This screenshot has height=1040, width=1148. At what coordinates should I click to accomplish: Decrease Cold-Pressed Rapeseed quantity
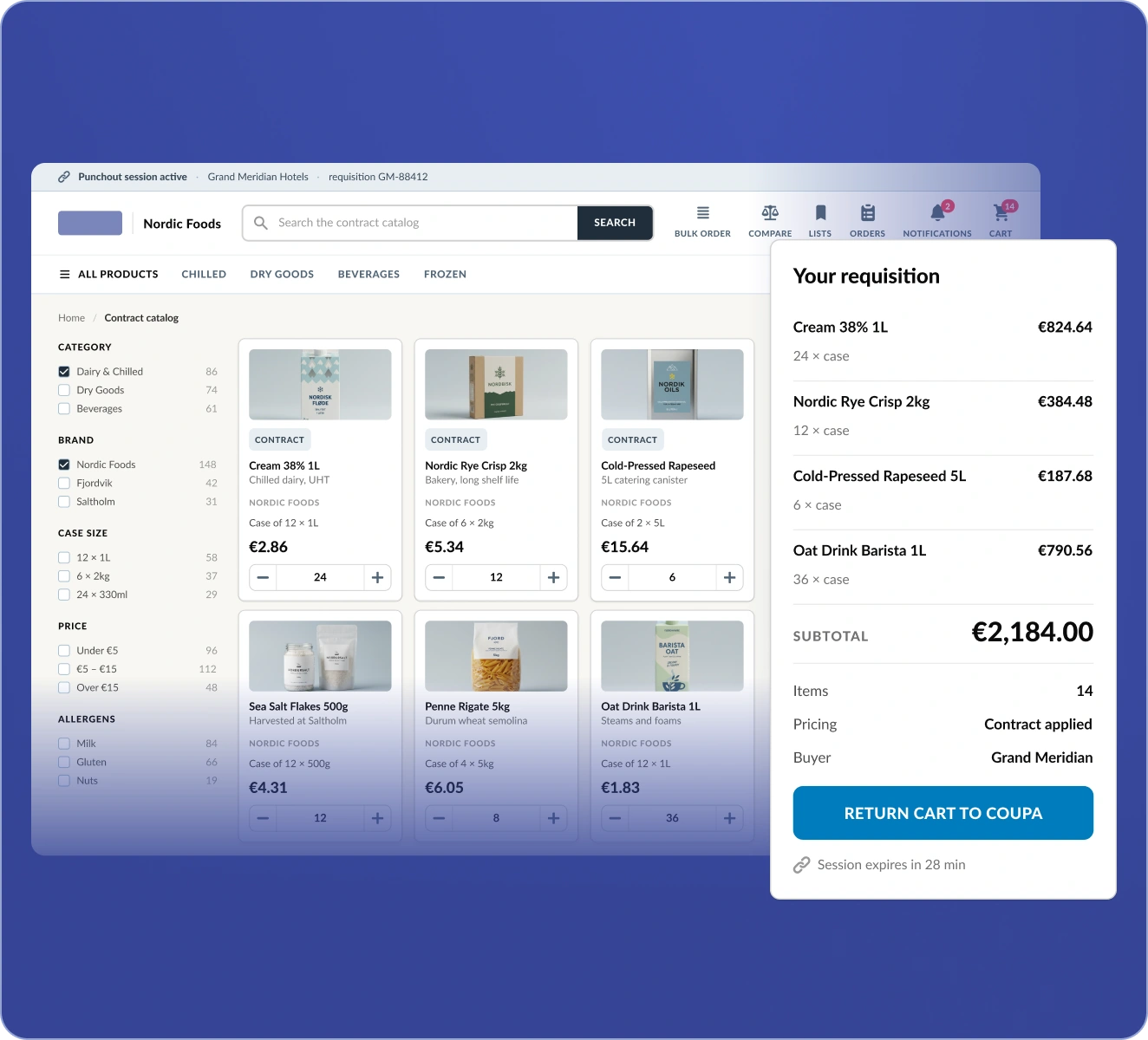(615, 577)
